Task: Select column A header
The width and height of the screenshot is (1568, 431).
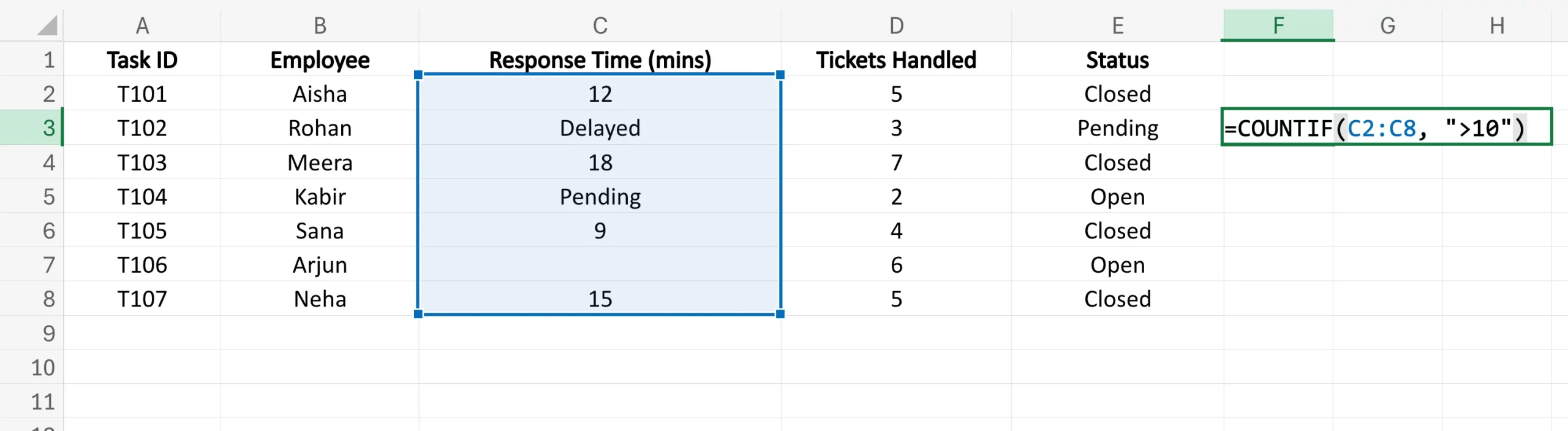Action: pyautogui.click(x=142, y=25)
